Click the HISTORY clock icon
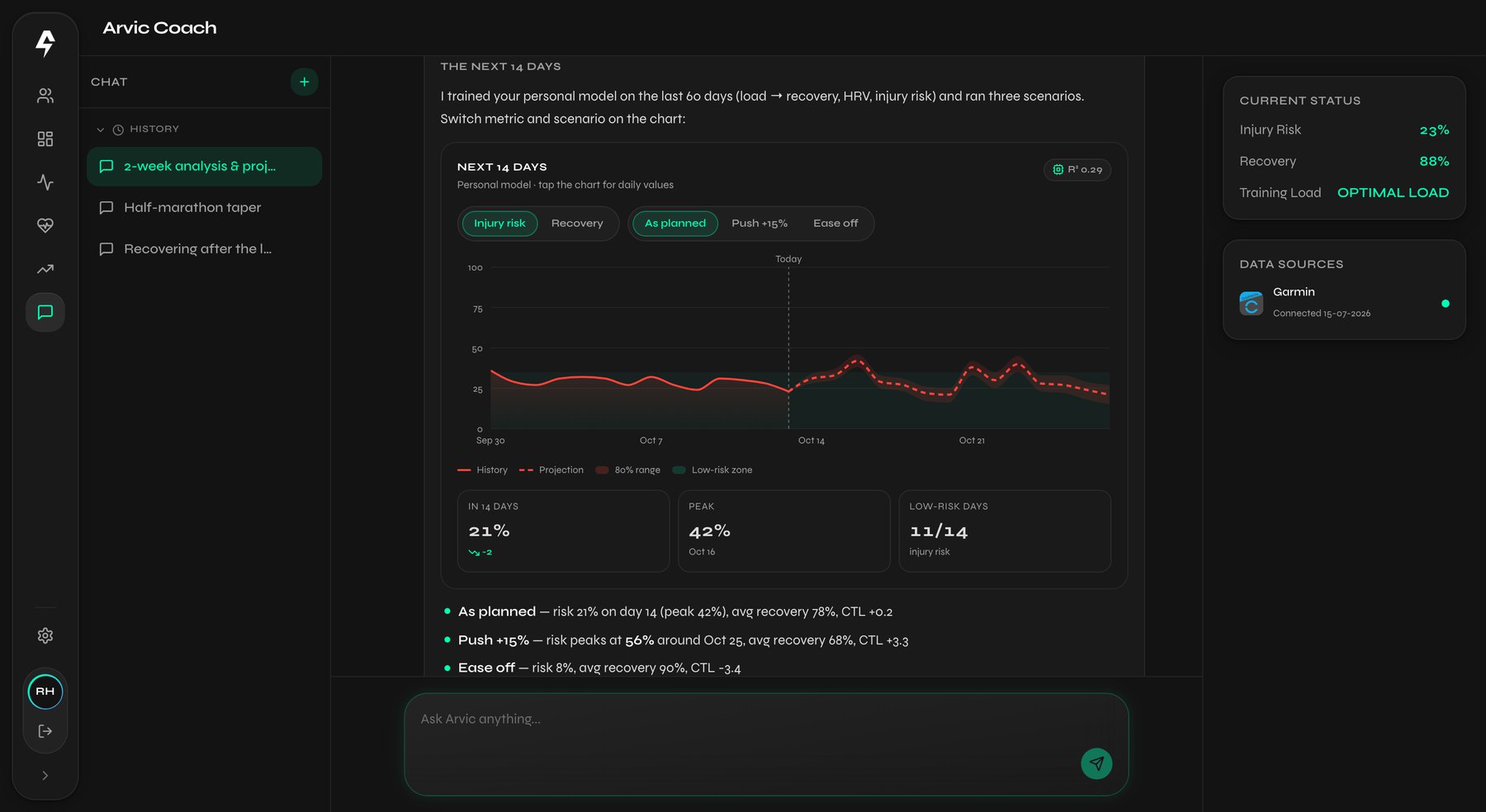 (118, 130)
